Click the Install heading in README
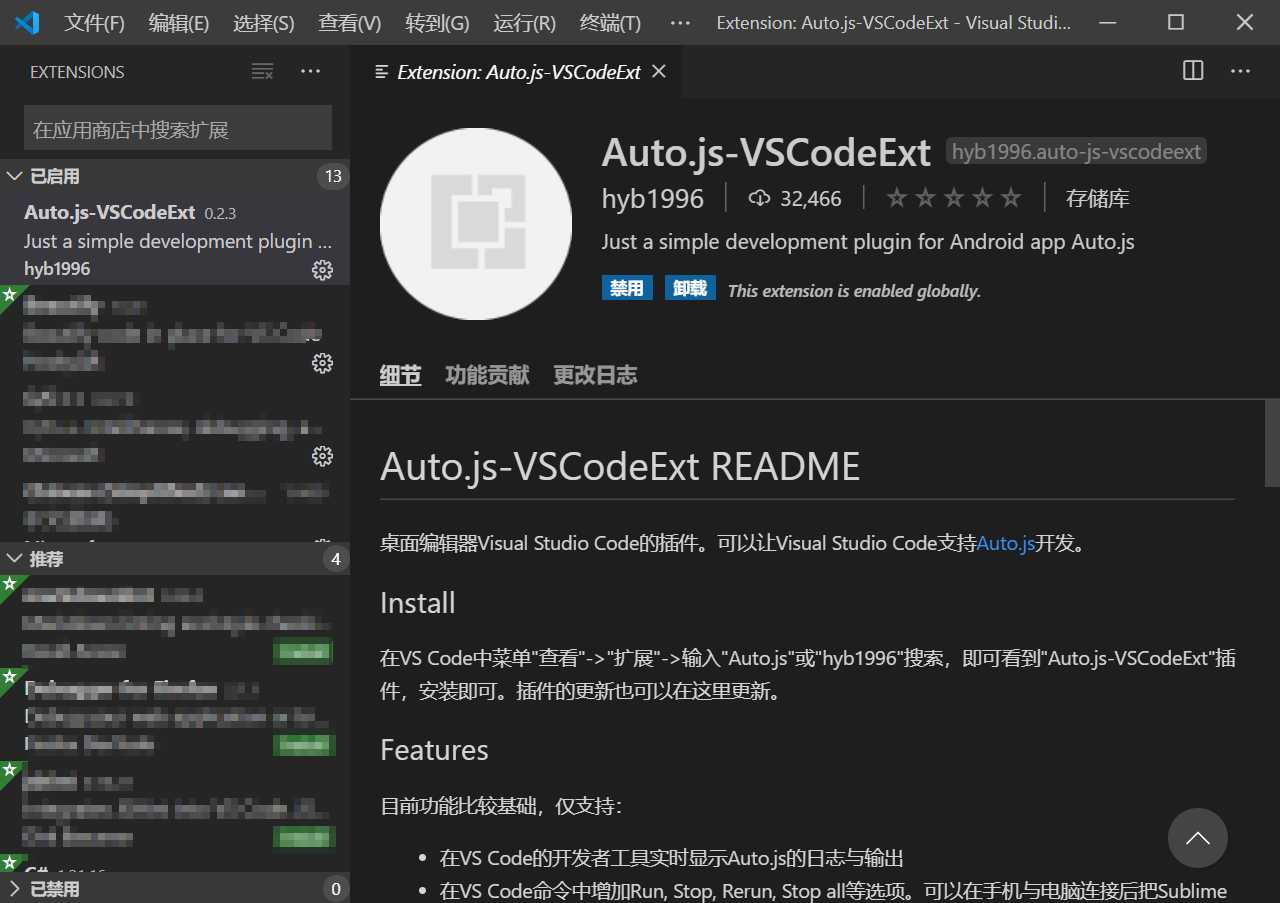The width and height of the screenshot is (1280, 903). pos(418,603)
